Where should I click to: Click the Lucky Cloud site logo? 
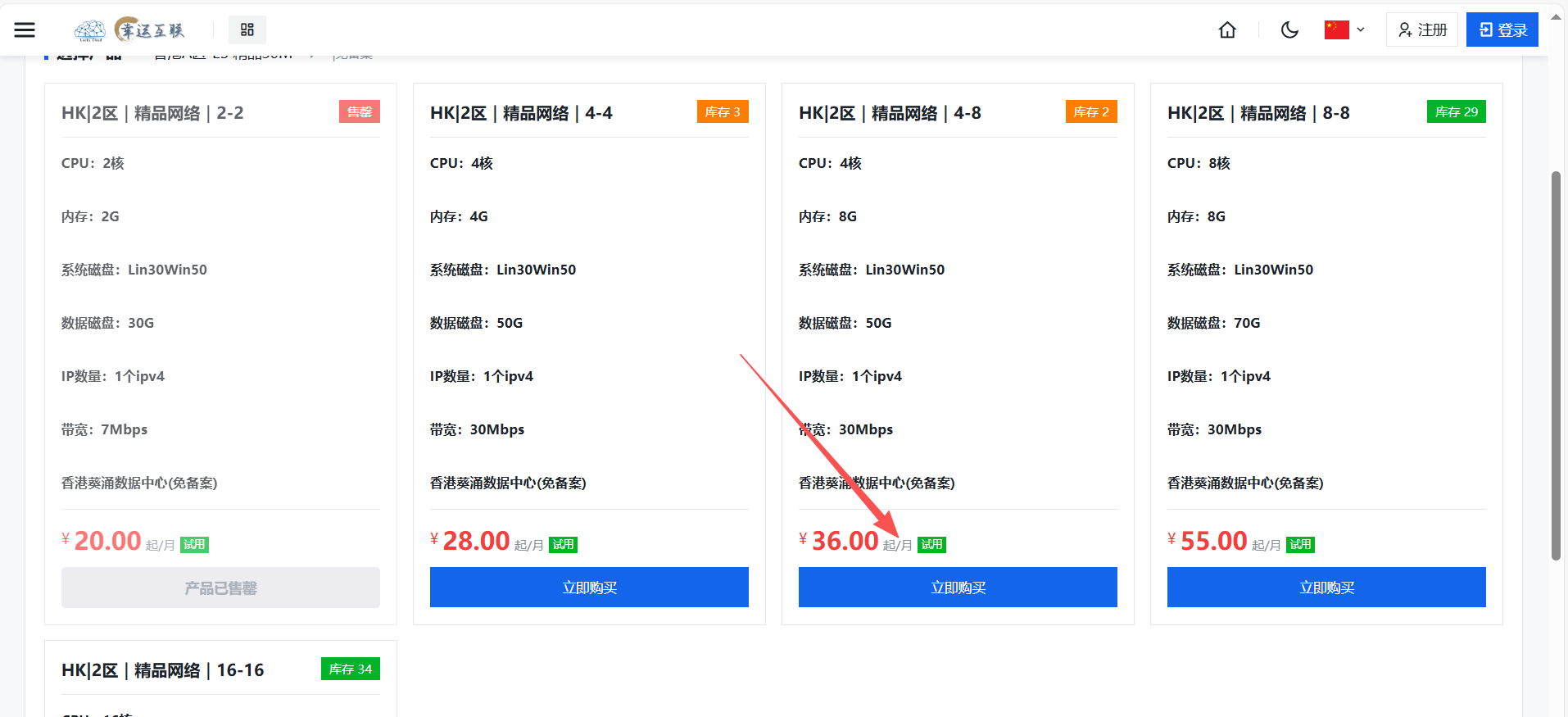[129, 30]
